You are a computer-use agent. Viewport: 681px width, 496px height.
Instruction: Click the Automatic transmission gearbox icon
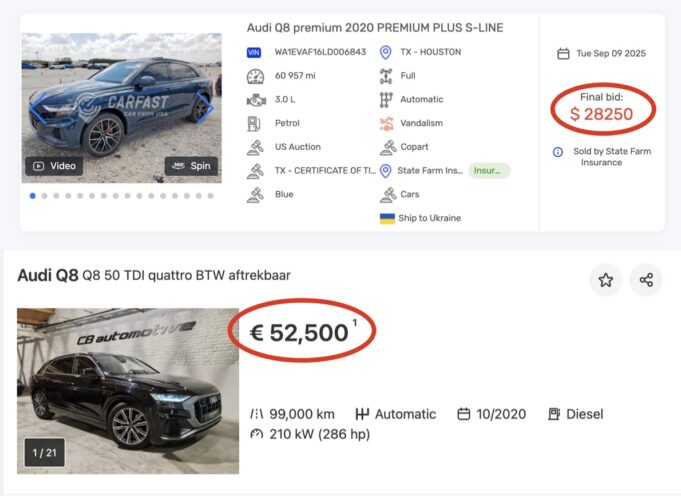(386, 100)
